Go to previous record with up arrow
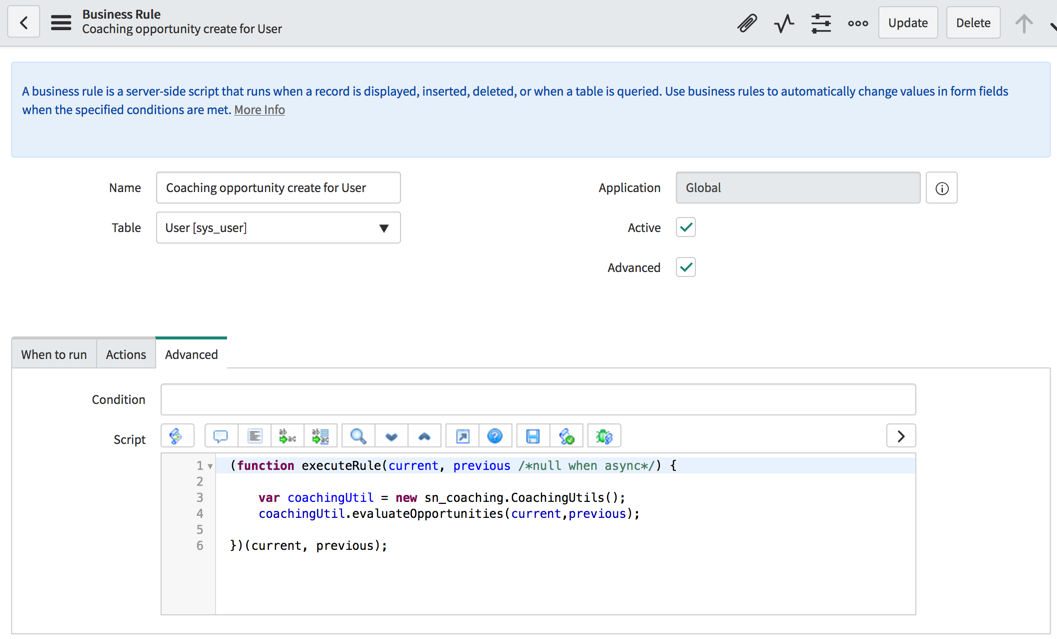The image size is (1057, 639). click(x=1024, y=24)
